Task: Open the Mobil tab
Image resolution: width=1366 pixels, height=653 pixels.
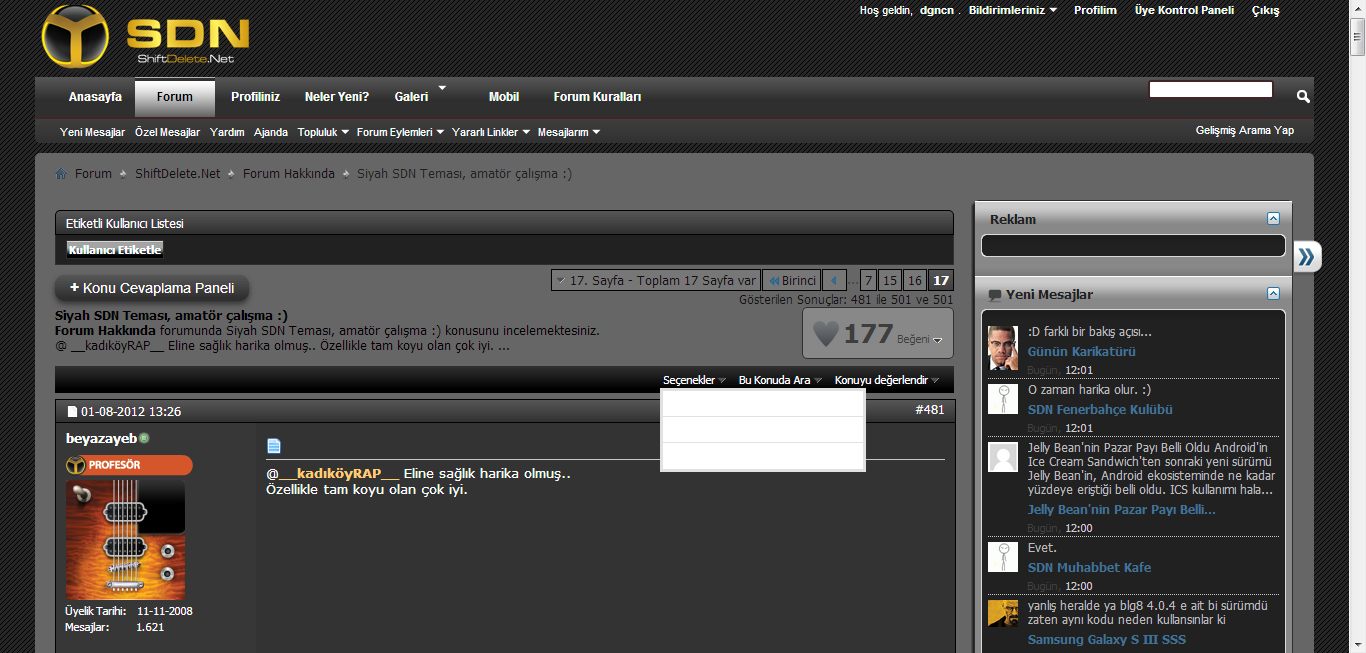Action: (x=504, y=97)
